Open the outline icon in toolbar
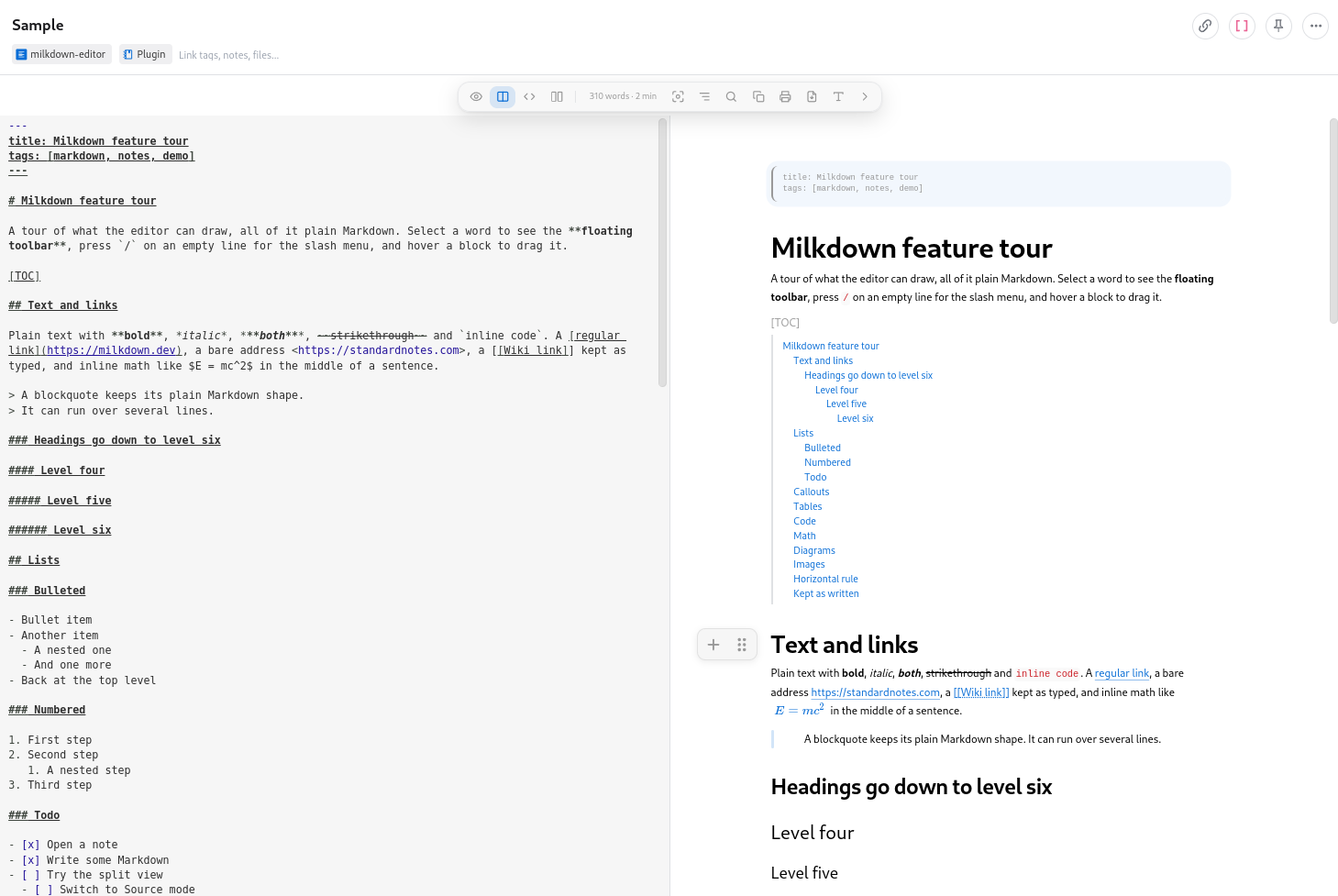The image size is (1338, 896). 704,96
